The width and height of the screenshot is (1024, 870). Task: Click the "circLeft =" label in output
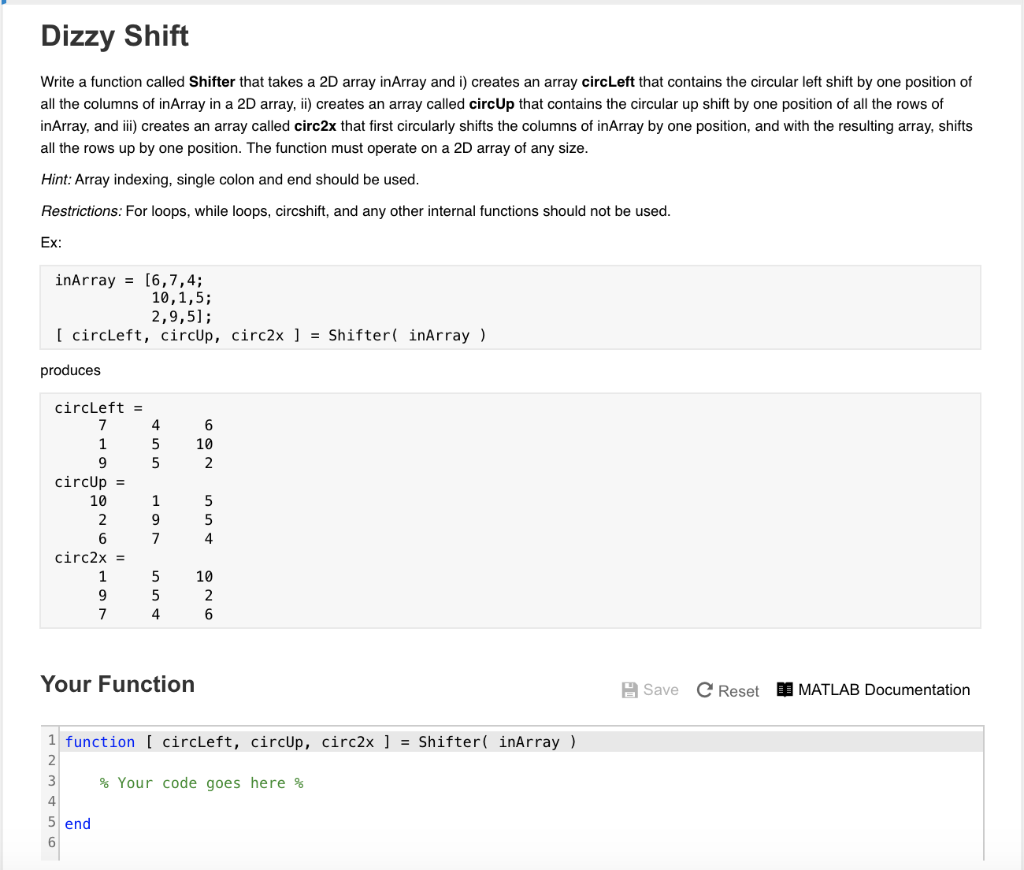point(99,408)
